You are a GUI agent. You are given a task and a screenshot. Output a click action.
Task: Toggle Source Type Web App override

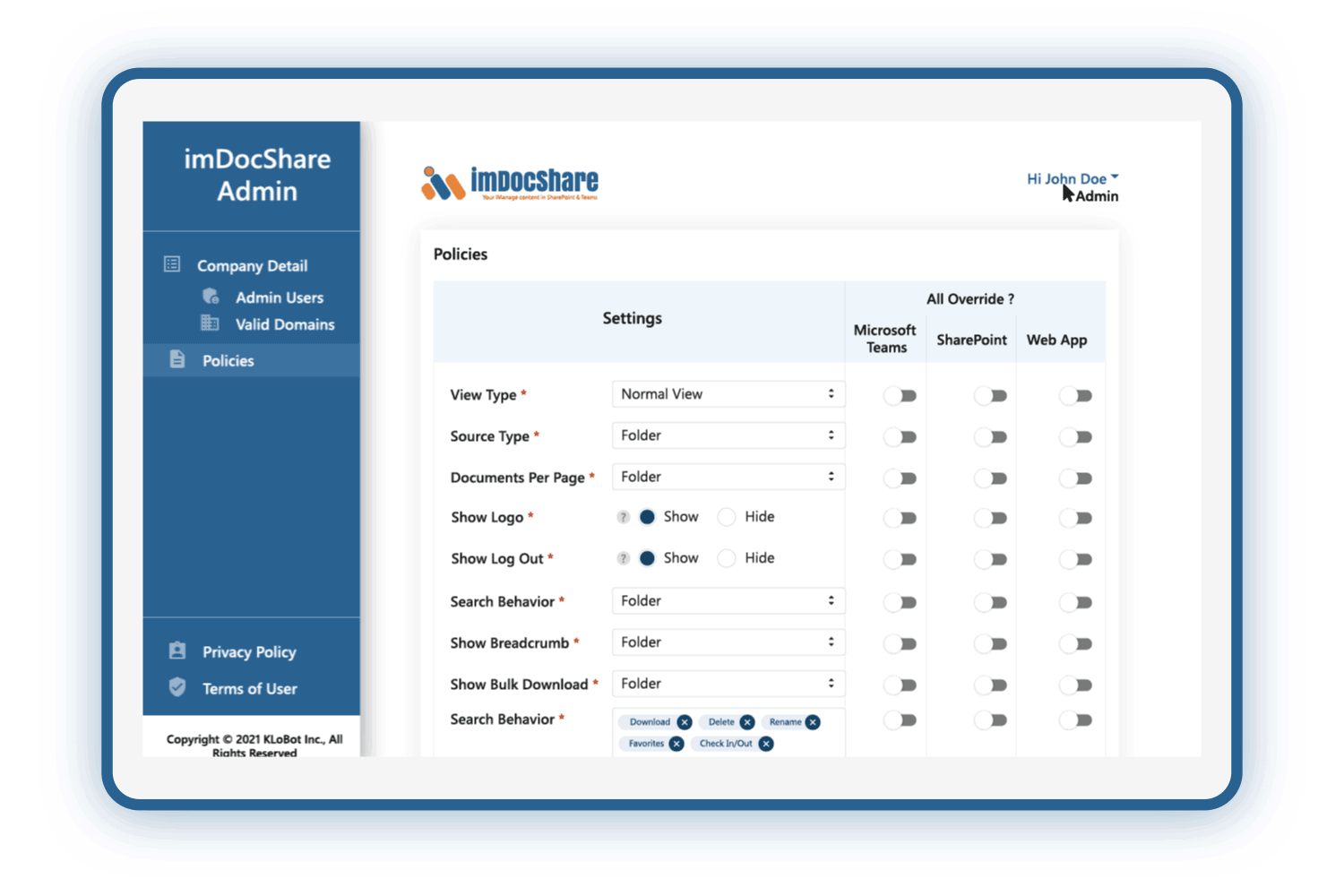click(x=1075, y=436)
